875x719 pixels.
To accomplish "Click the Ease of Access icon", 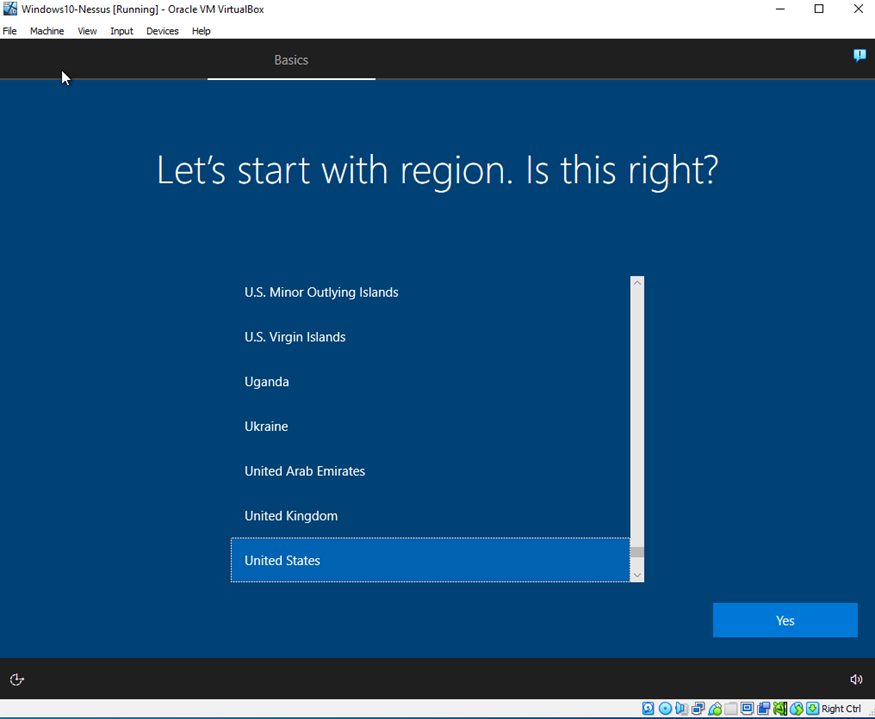I will pos(17,680).
